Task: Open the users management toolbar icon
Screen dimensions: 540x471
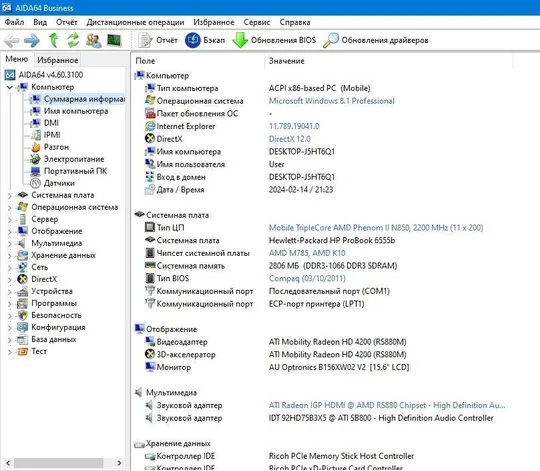Action: click(x=93, y=41)
